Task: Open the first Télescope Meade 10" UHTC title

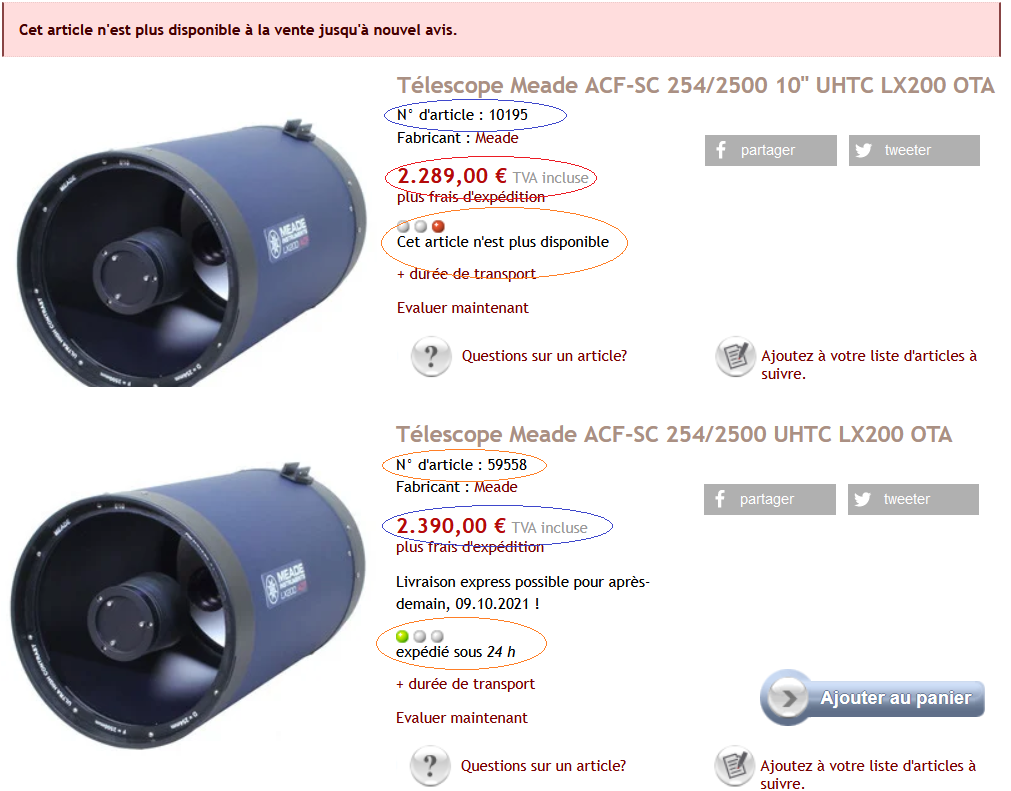Action: [x=696, y=85]
